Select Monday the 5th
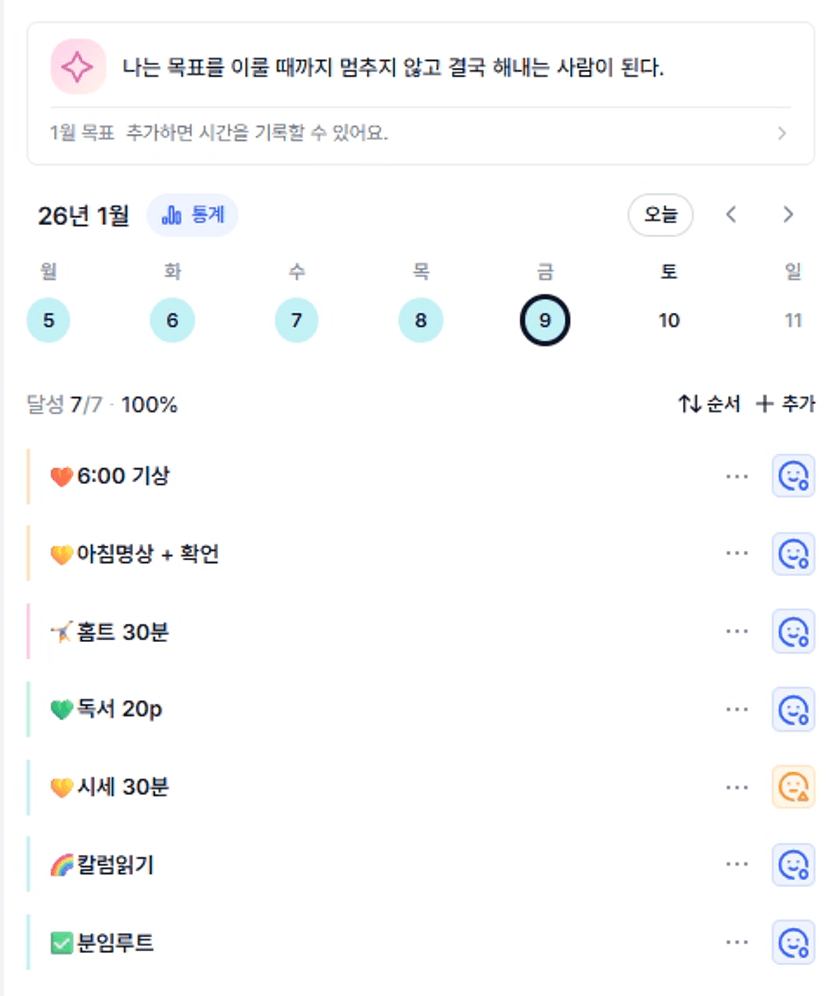 click(x=49, y=321)
